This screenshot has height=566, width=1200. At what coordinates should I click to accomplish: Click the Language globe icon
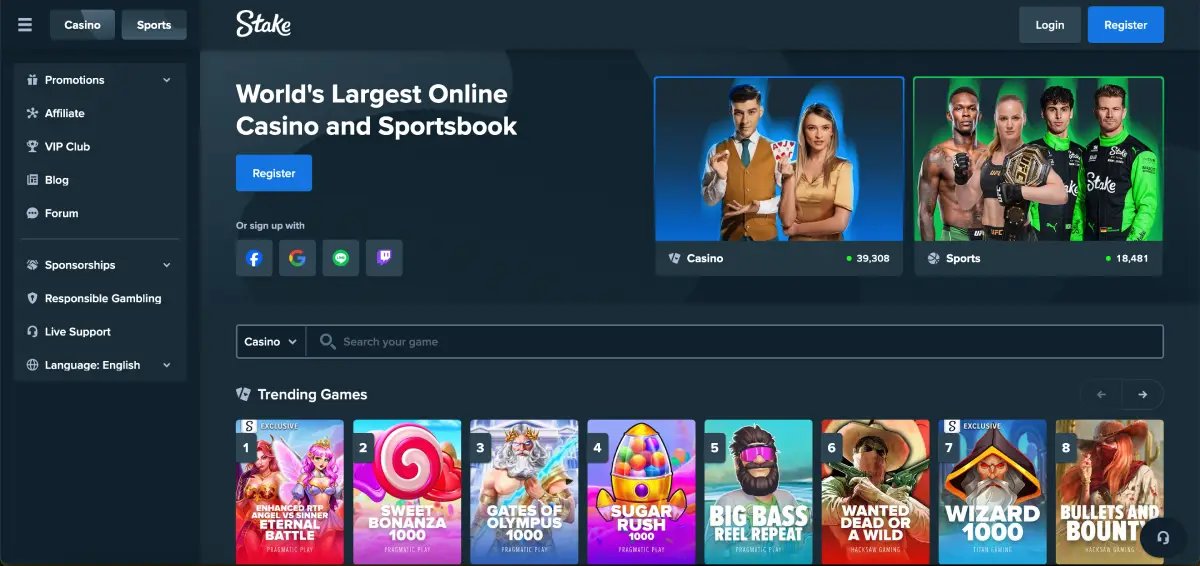click(x=33, y=365)
